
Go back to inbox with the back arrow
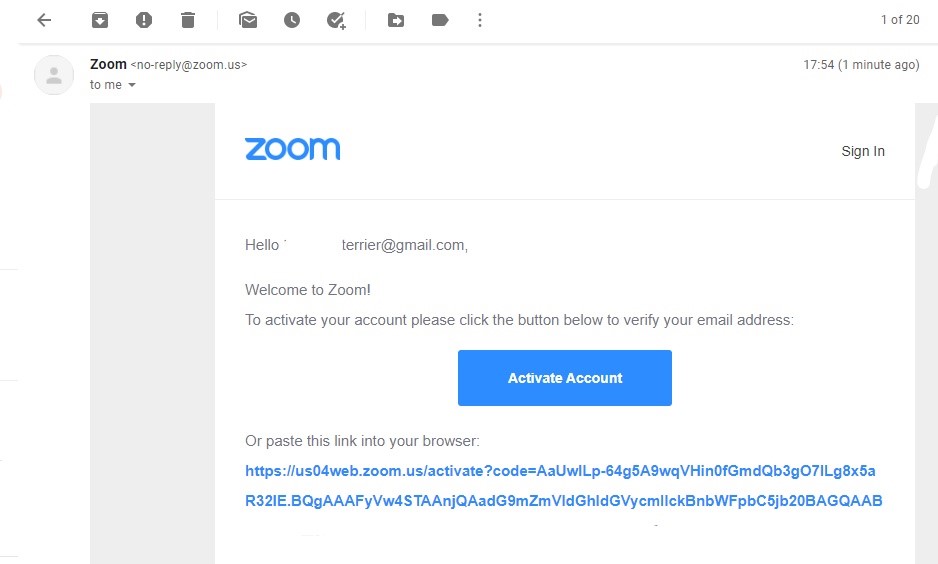point(44,20)
